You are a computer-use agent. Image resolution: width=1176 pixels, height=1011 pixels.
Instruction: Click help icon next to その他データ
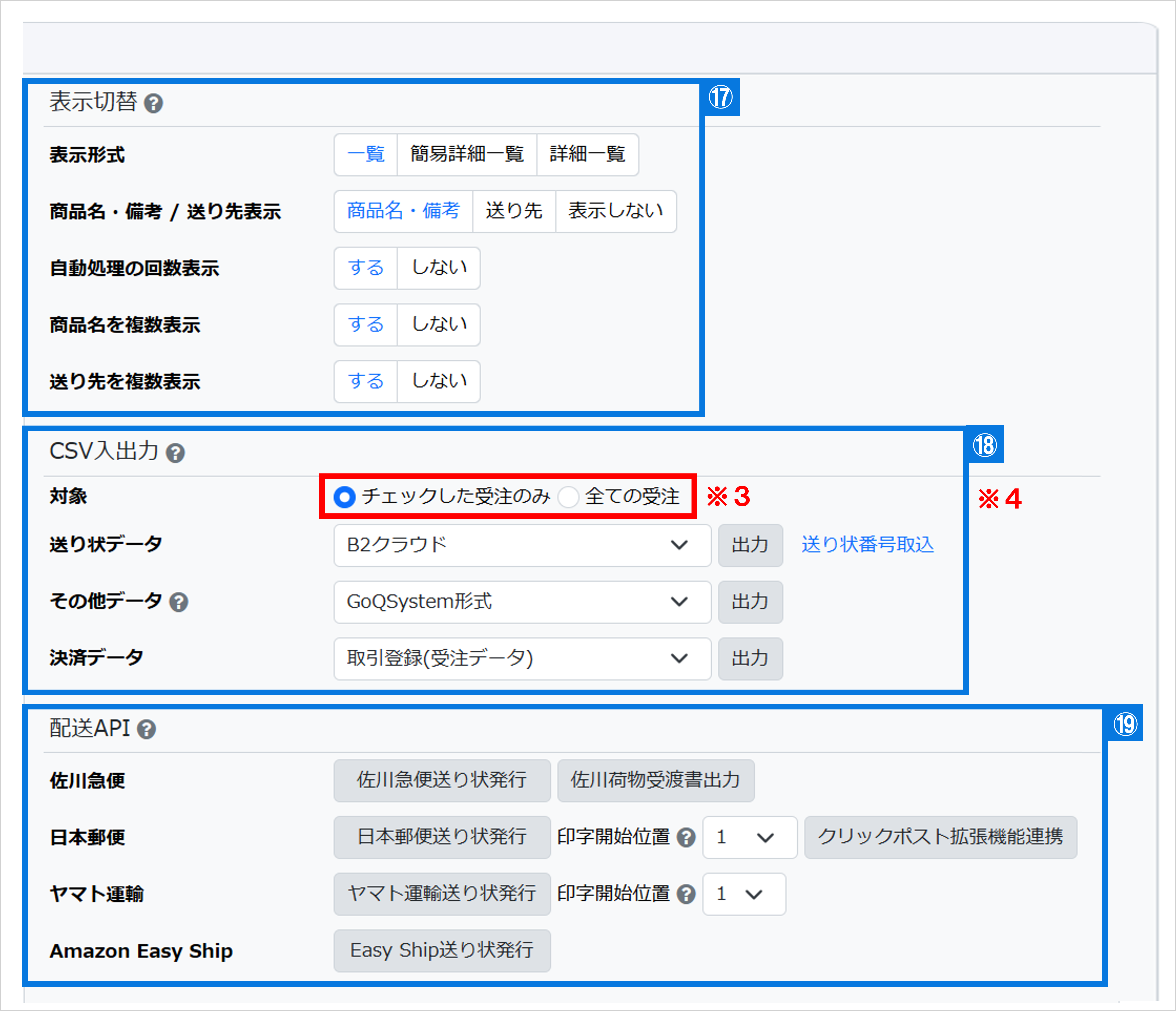179,601
